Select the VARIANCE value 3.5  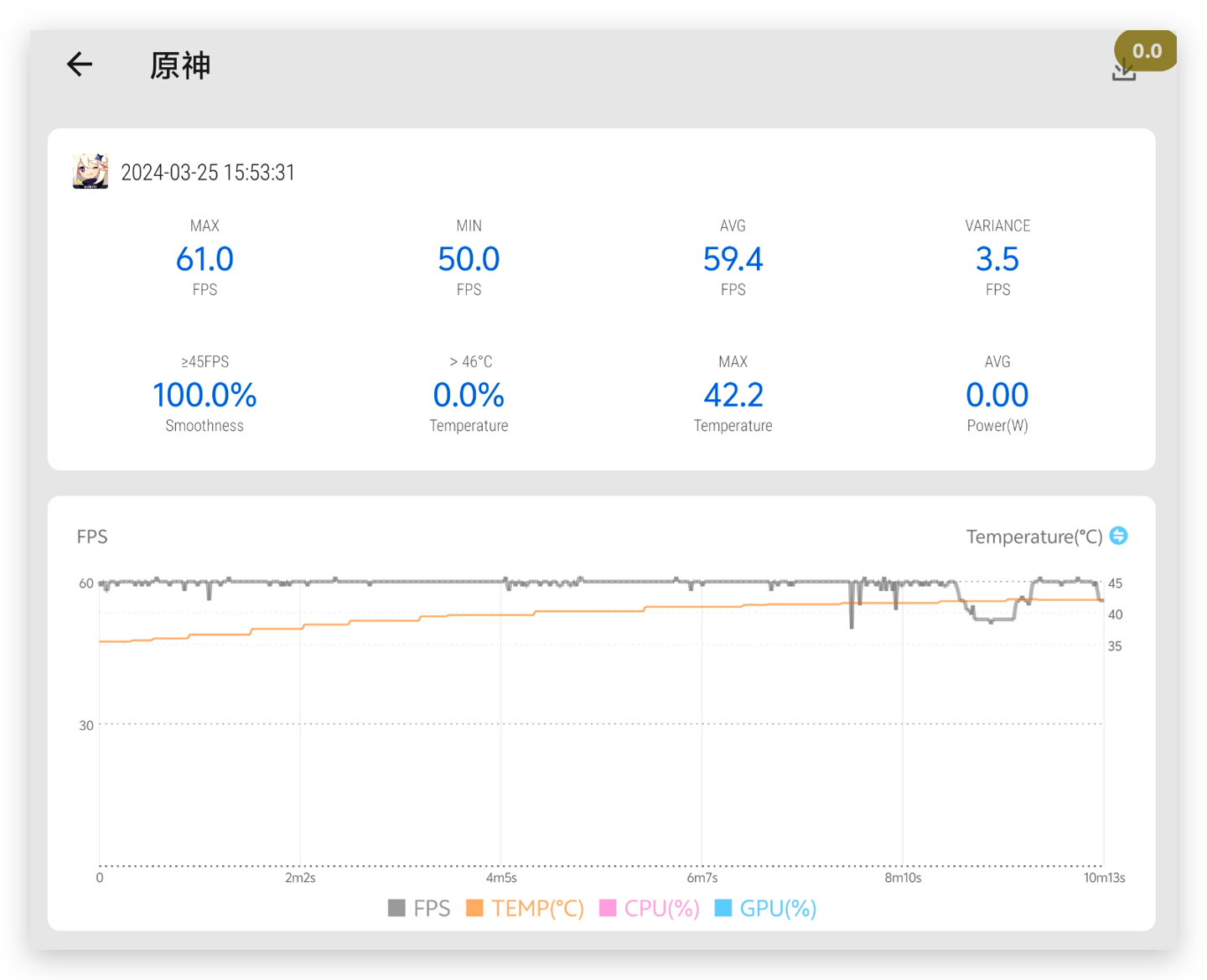click(997, 259)
